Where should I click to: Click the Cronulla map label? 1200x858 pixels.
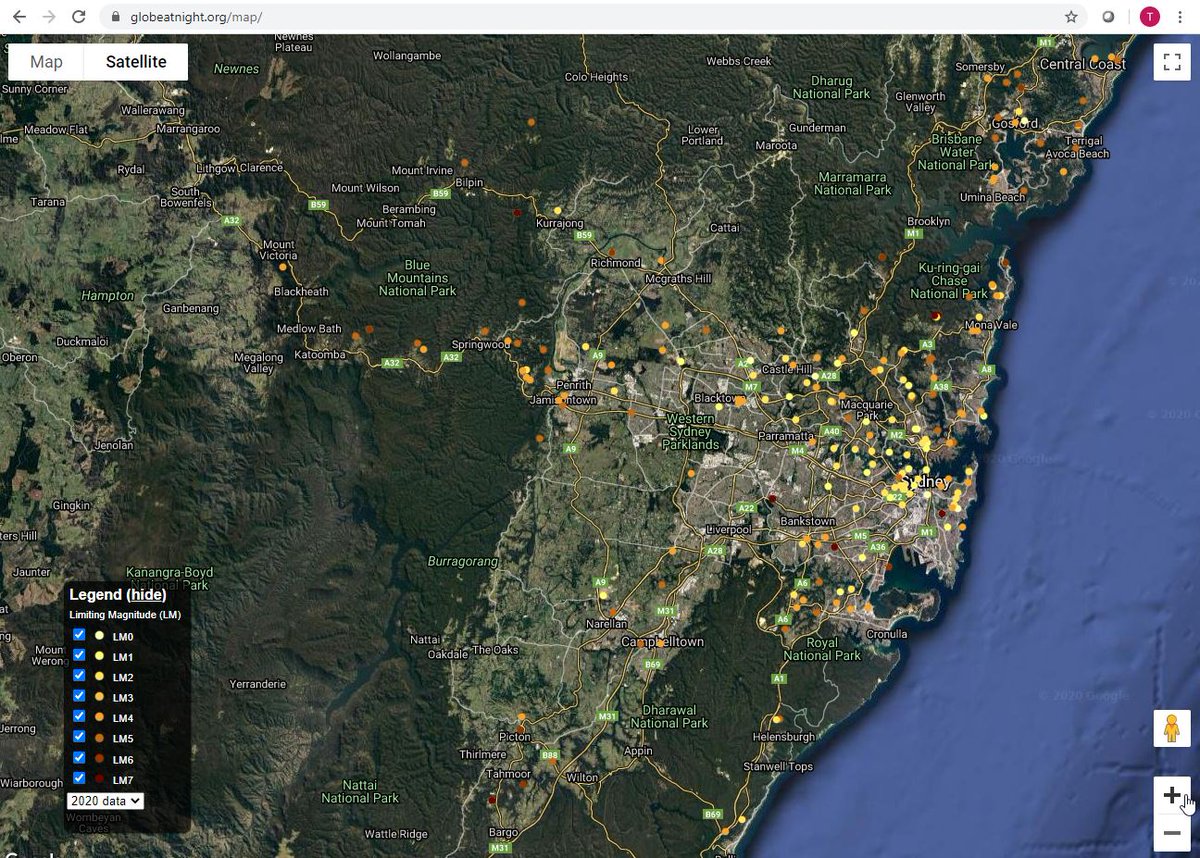click(887, 634)
